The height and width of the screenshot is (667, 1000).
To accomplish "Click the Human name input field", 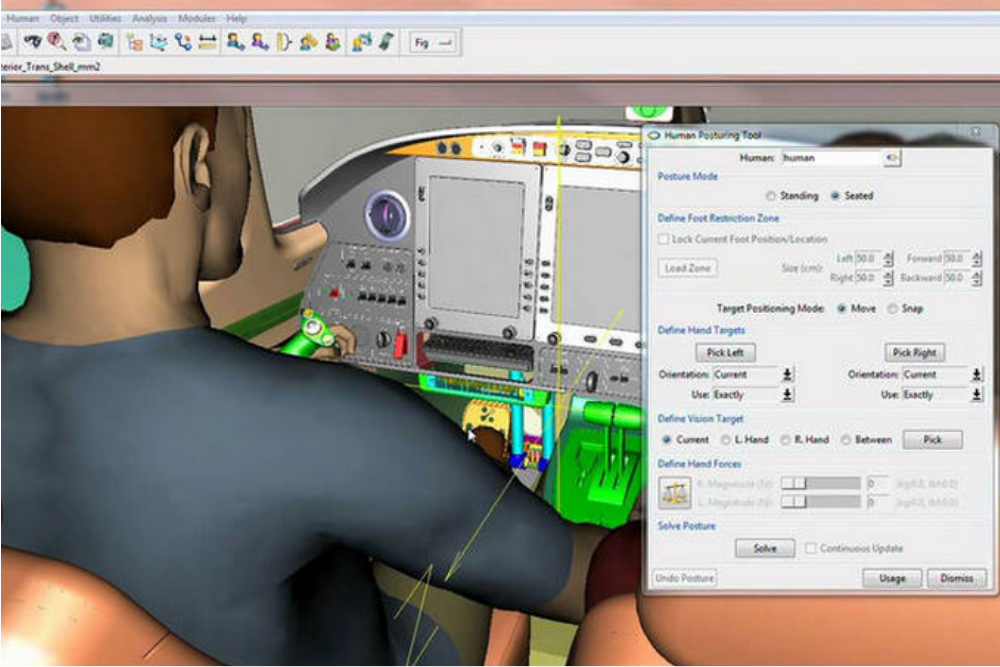I will coord(832,158).
